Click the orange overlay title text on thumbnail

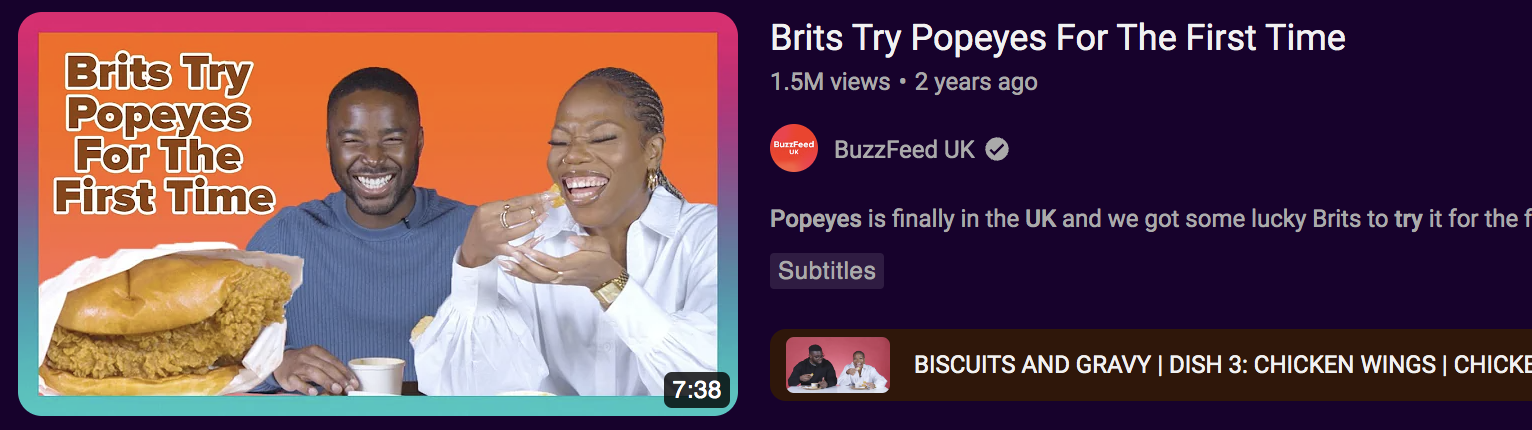point(162,135)
